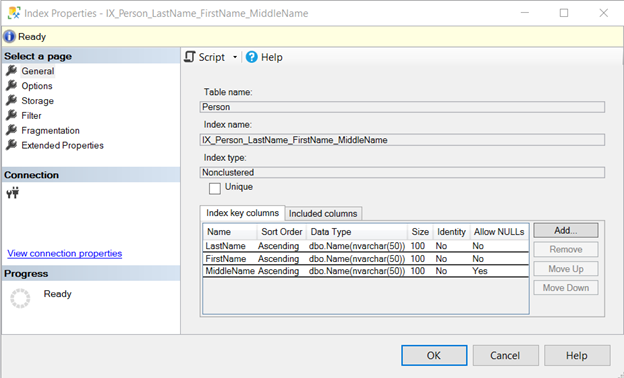Click the wrench icon beside Filter
The height and width of the screenshot is (378, 624).
pyautogui.click(x=12, y=115)
